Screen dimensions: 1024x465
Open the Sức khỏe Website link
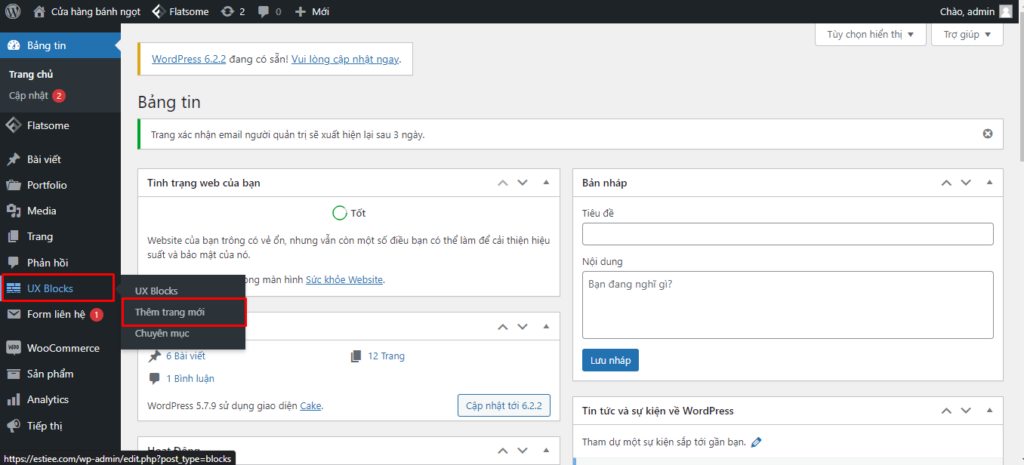[x=344, y=280]
